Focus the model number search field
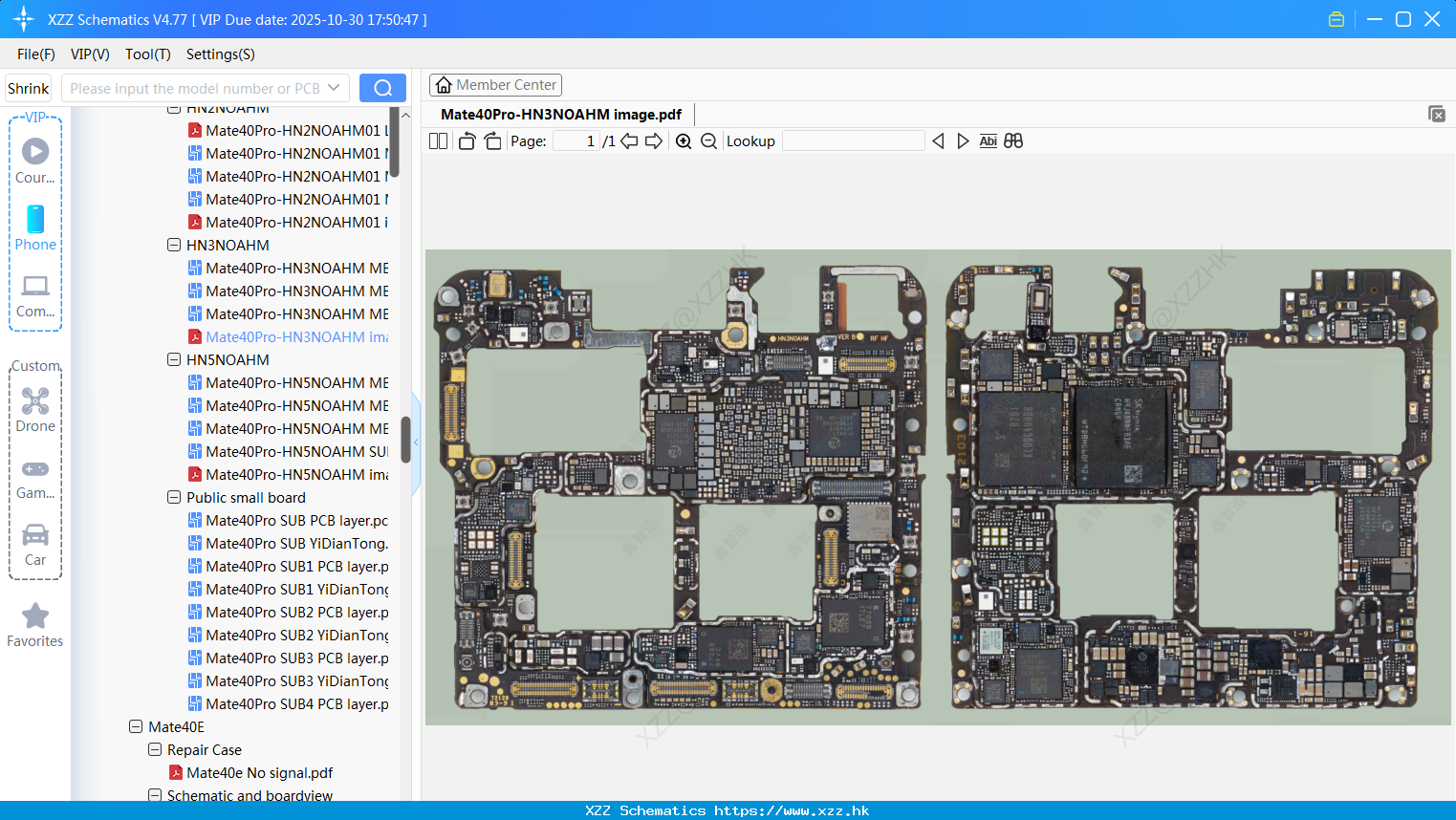The height and width of the screenshot is (820, 1456). (194, 88)
